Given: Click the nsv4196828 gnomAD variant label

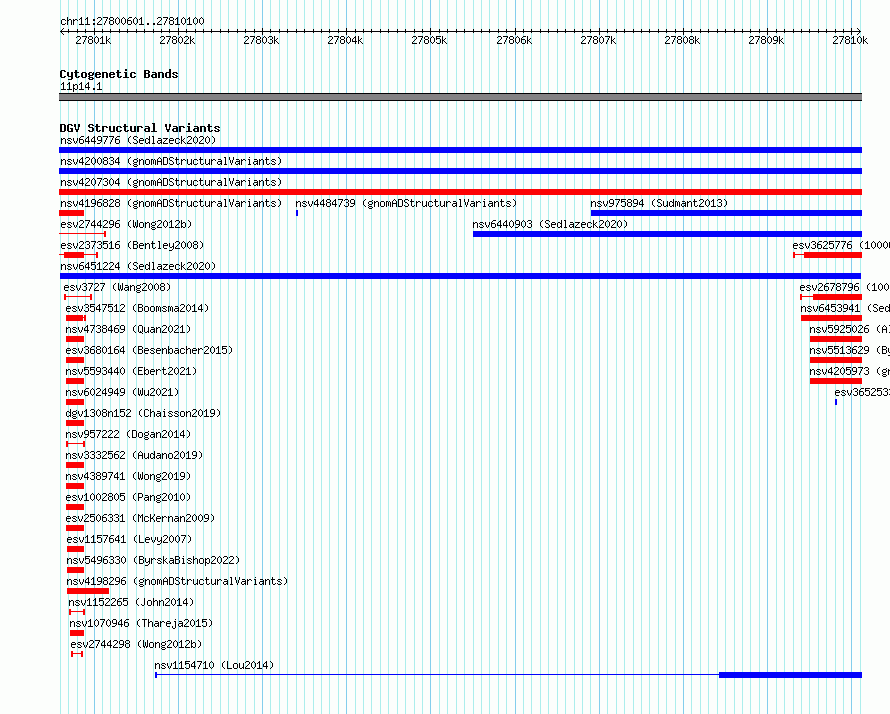Looking at the screenshot, I should [x=171, y=203].
